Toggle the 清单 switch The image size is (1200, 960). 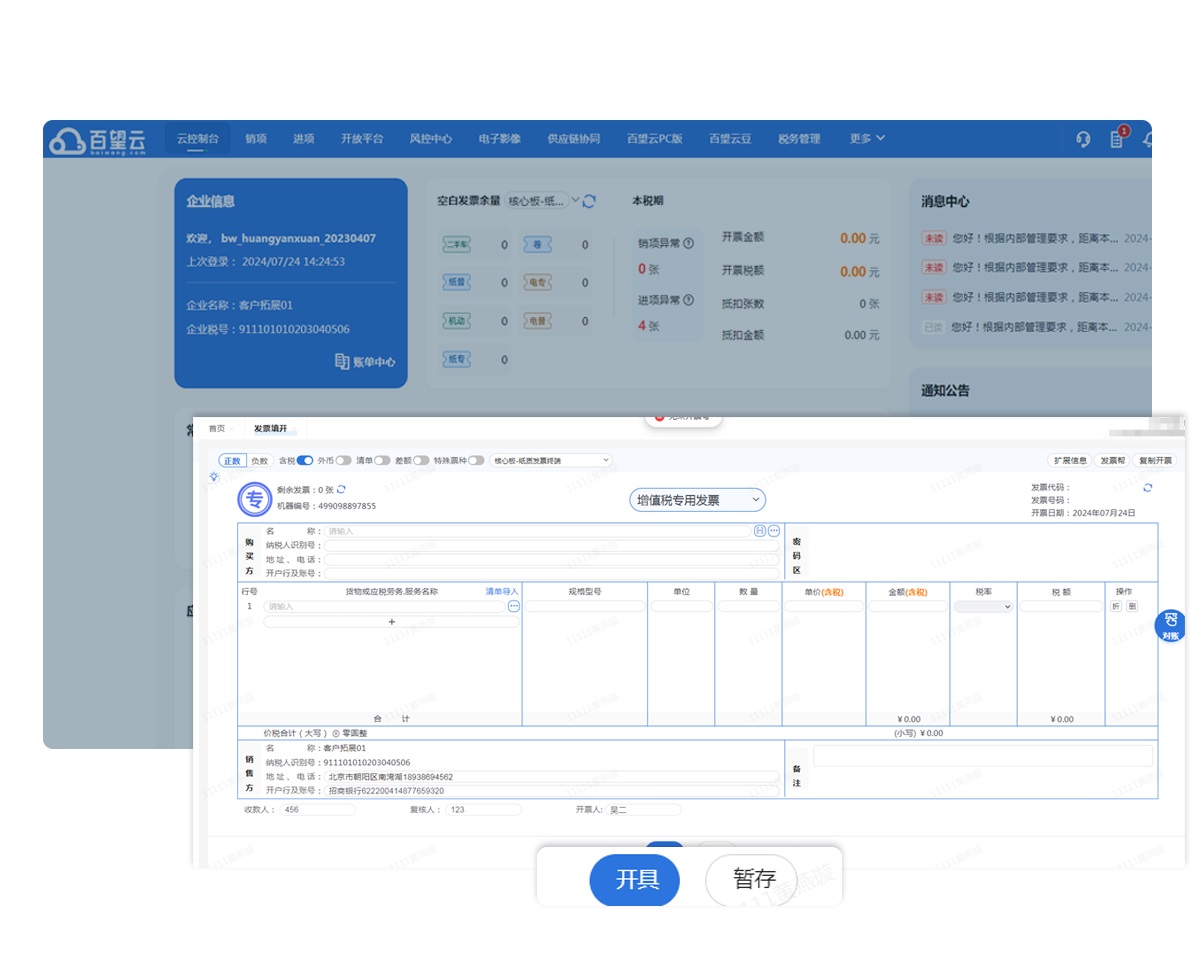382,460
